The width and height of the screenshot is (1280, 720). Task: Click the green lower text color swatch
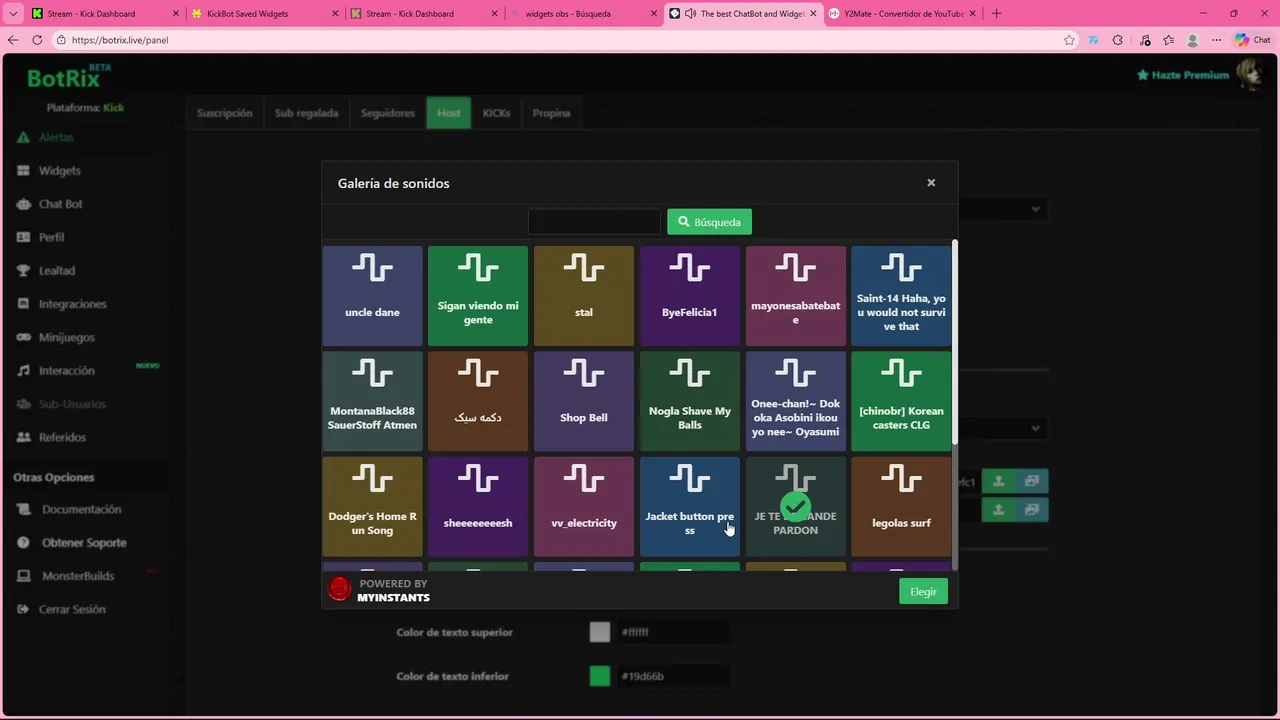coord(599,676)
